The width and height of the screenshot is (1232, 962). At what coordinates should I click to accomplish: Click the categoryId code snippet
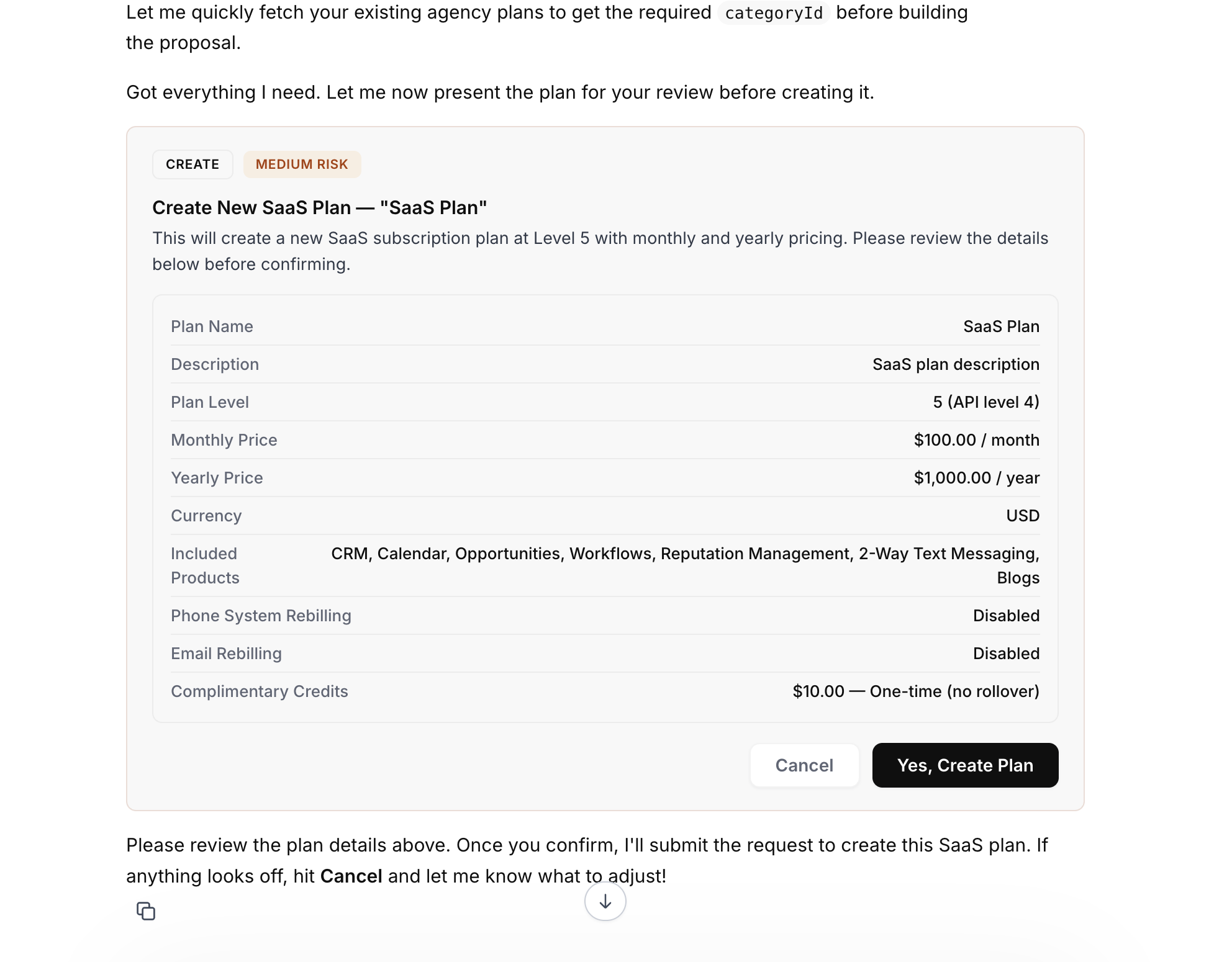click(x=774, y=13)
